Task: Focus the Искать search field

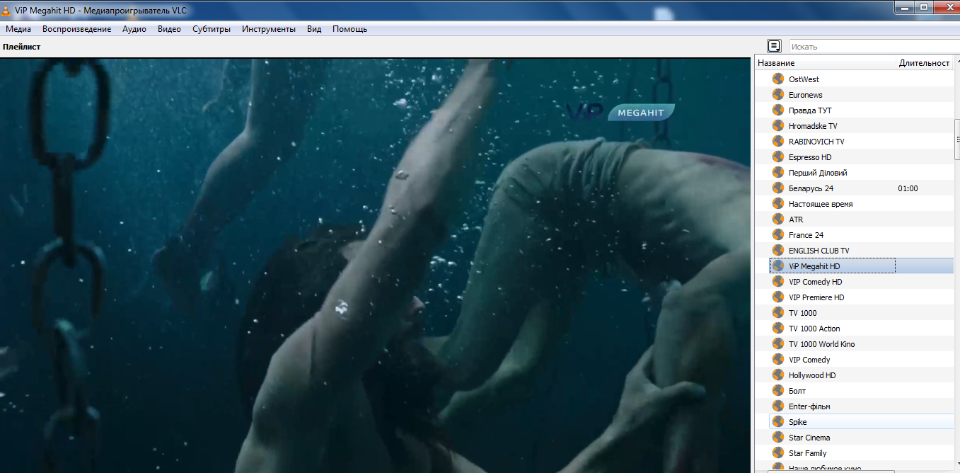Action: click(x=873, y=47)
